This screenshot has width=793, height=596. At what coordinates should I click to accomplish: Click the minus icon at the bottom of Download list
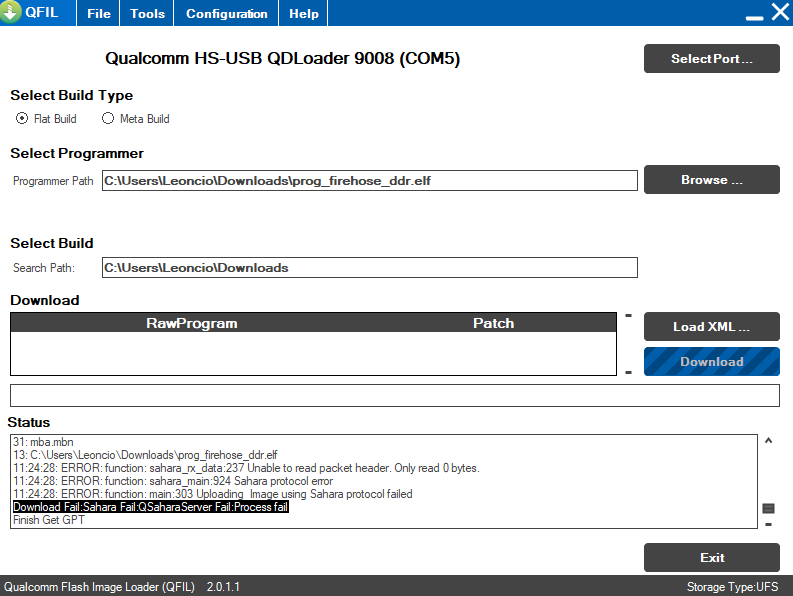click(629, 372)
